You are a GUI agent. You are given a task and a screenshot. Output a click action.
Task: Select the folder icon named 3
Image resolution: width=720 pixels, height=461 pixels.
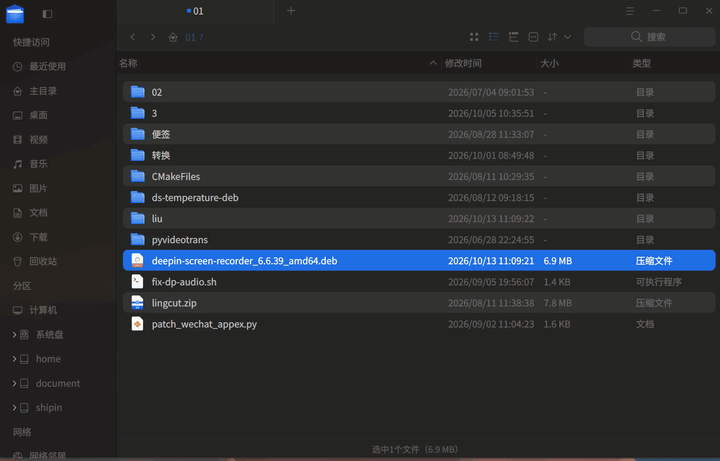[137, 113]
